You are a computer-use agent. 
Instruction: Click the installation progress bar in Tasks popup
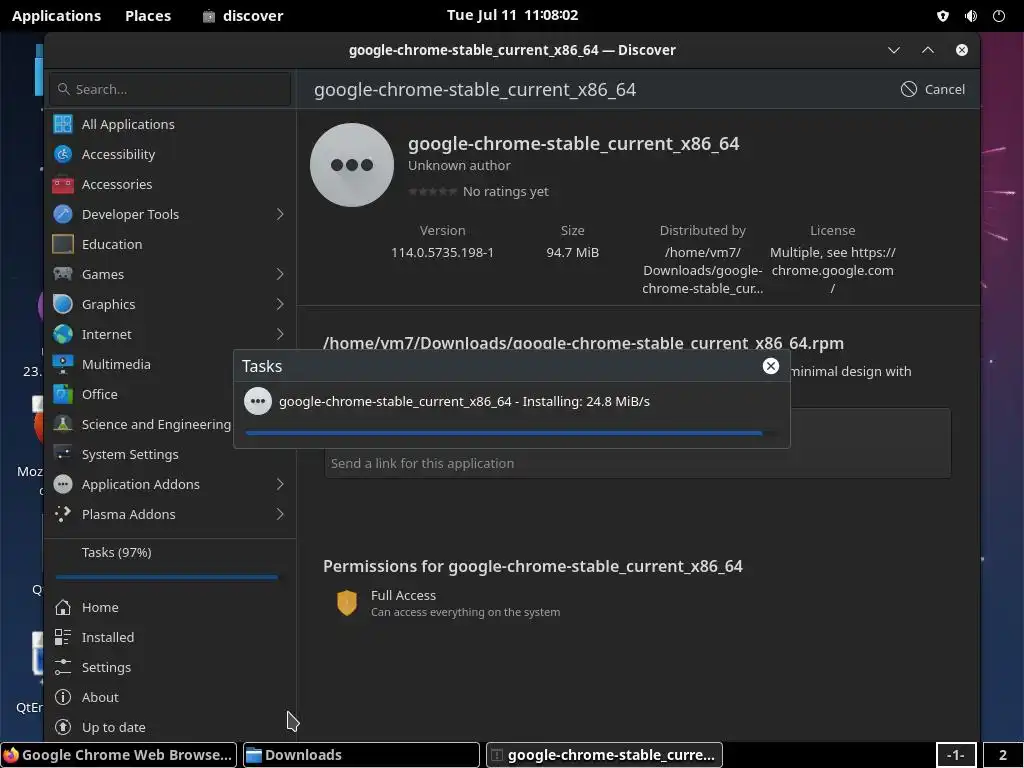(511, 432)
